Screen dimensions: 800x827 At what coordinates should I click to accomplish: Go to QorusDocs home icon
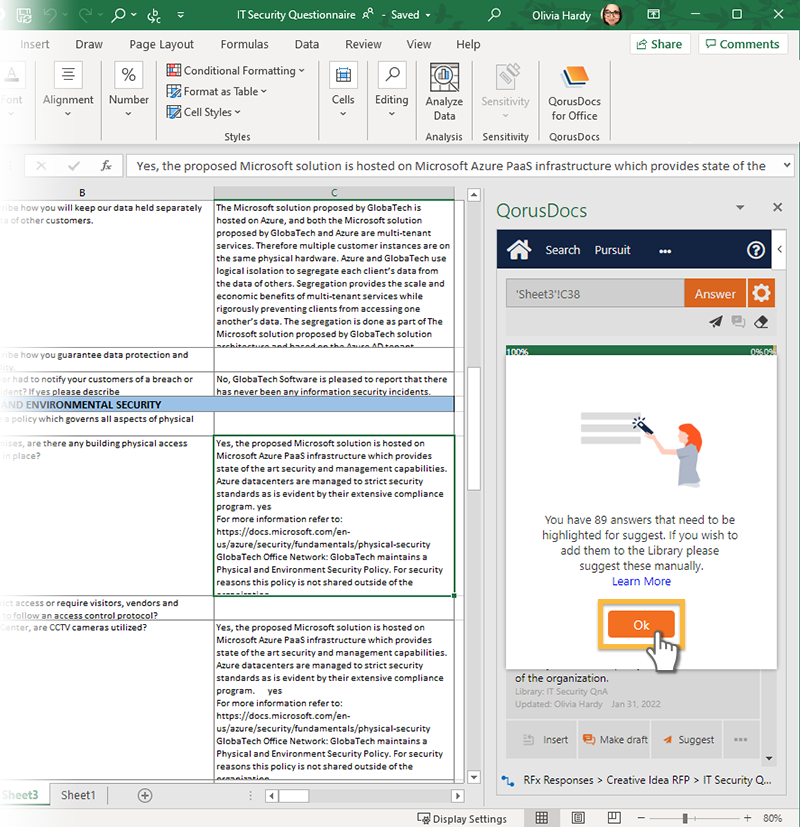(518, 250)
